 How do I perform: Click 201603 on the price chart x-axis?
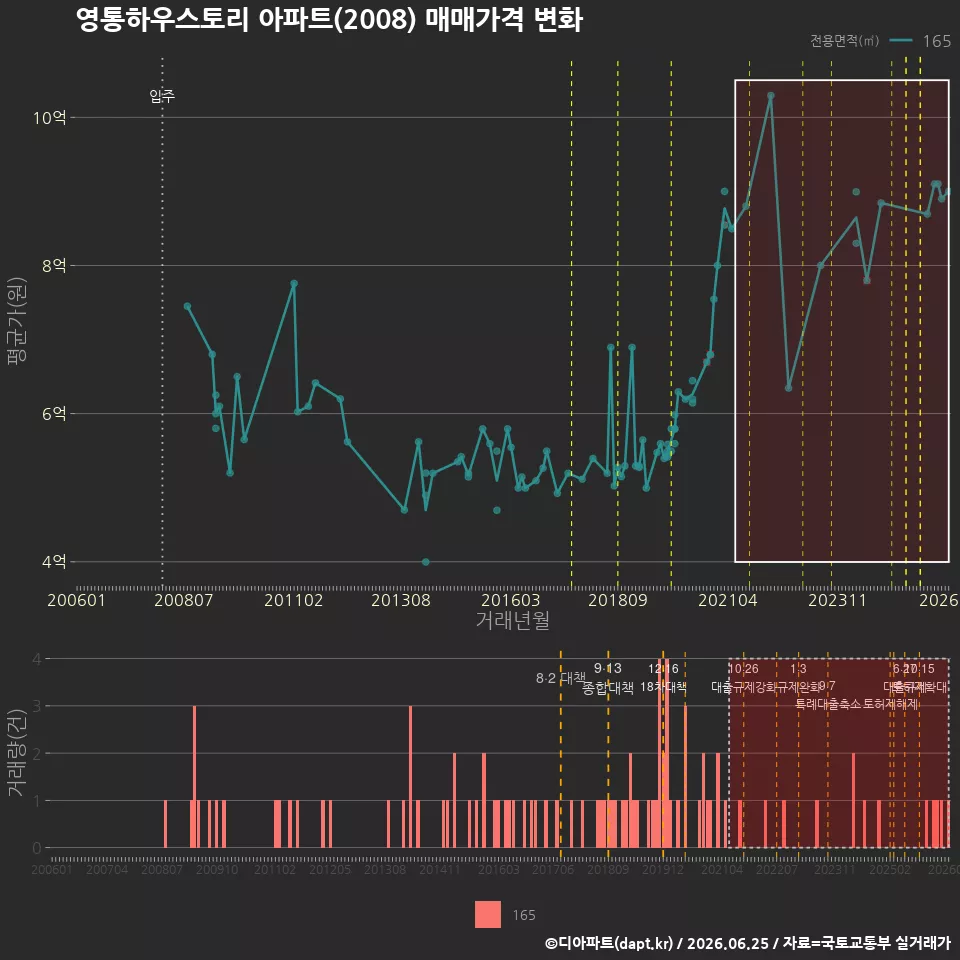[511, 600]
